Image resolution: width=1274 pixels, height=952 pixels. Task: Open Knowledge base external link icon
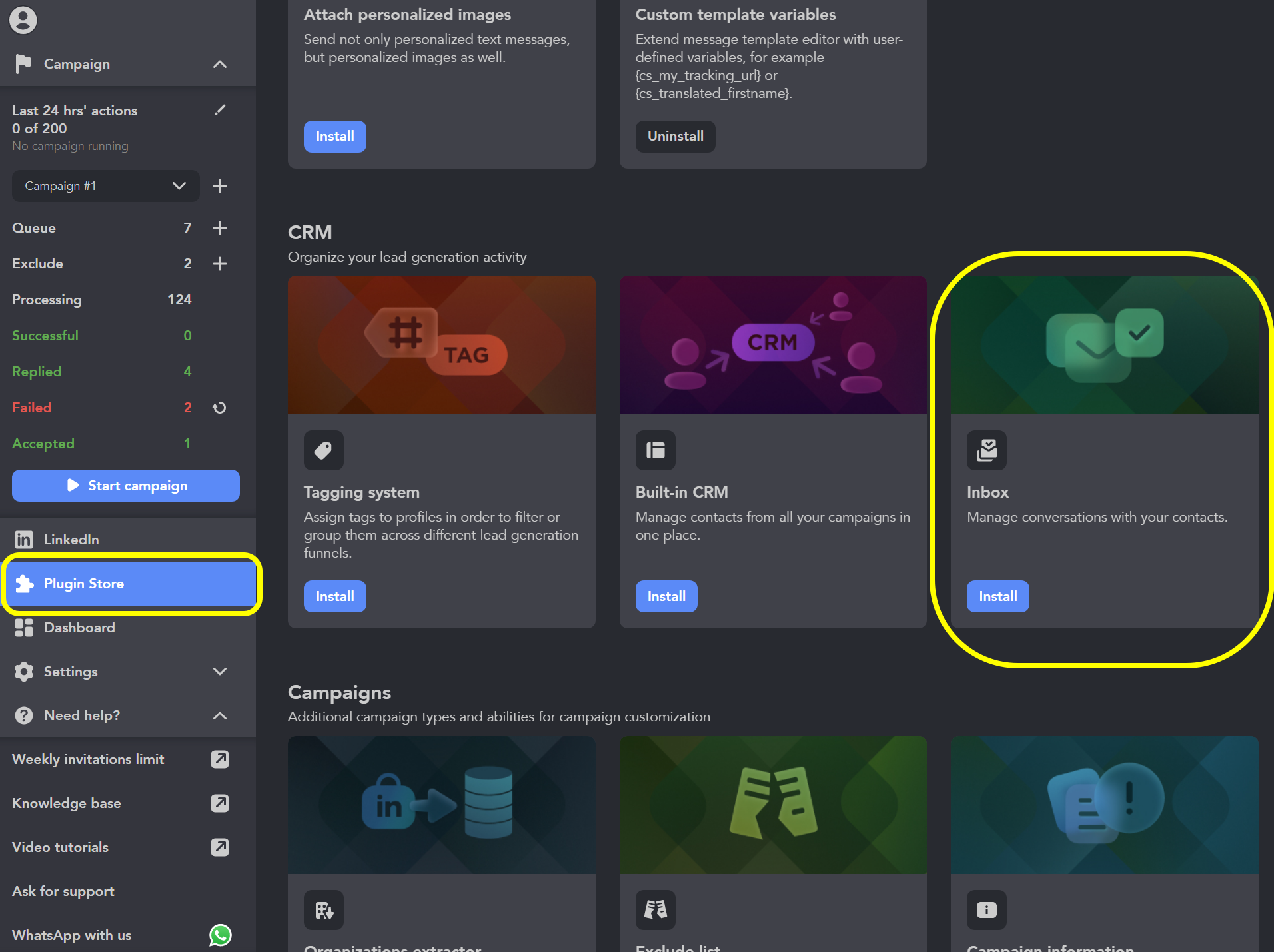220,803
